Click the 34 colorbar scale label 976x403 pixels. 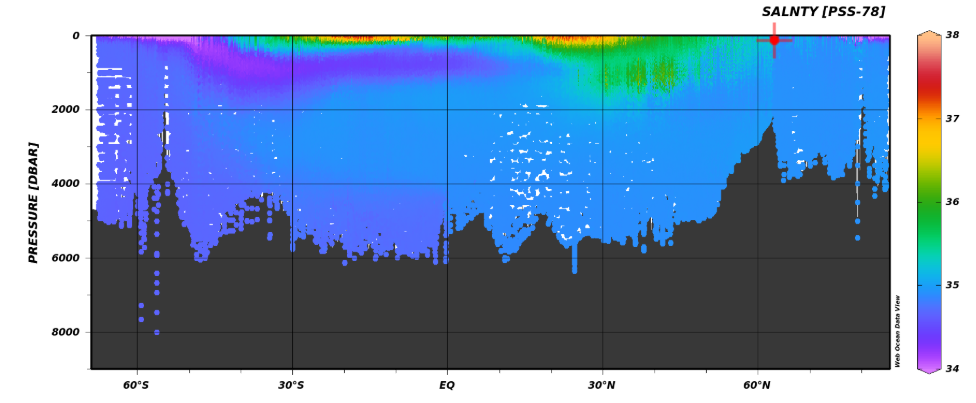pyautogui.click(x=952, y=369)
